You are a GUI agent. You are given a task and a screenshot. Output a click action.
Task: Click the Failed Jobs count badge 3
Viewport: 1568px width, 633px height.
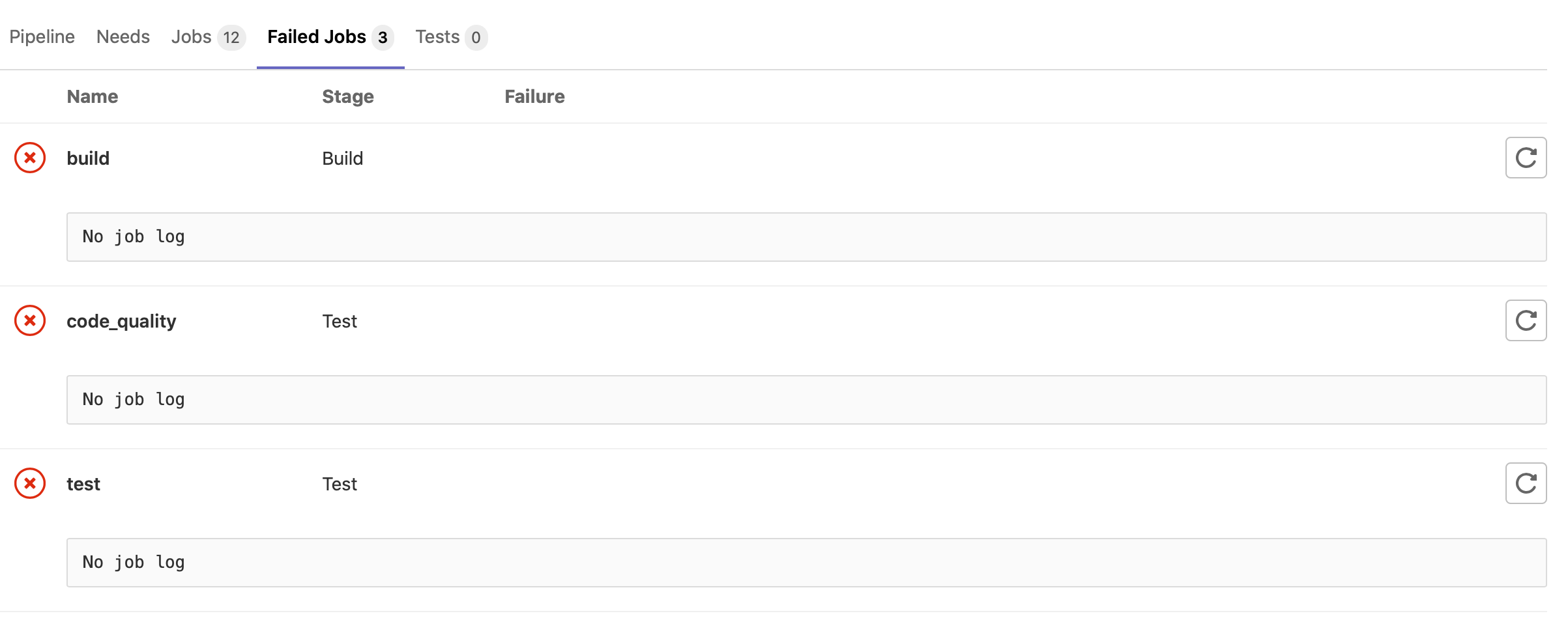(383, 38)
